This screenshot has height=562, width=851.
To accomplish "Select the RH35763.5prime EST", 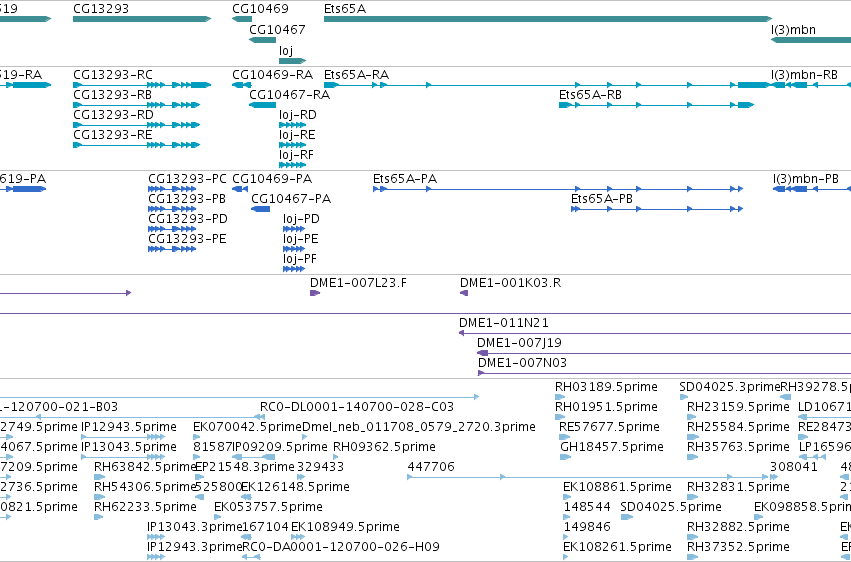I will click(x=738, y=447).
